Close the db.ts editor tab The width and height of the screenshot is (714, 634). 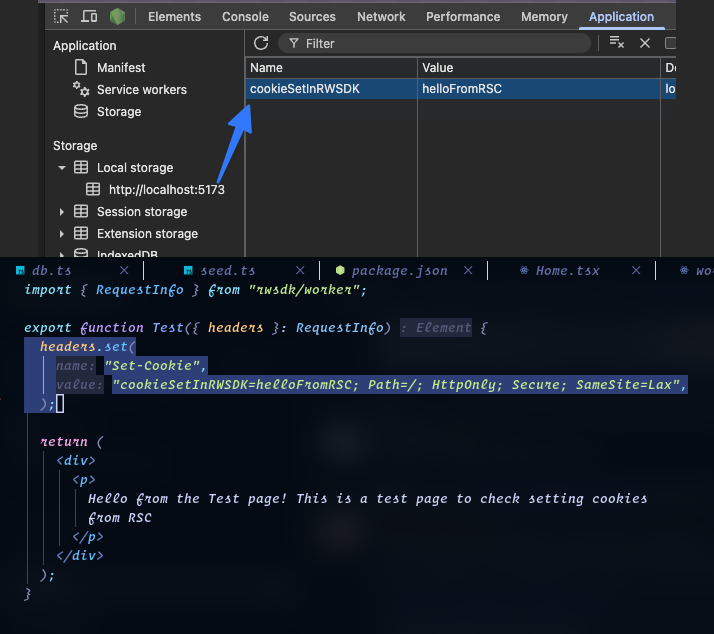coord(124,271)
